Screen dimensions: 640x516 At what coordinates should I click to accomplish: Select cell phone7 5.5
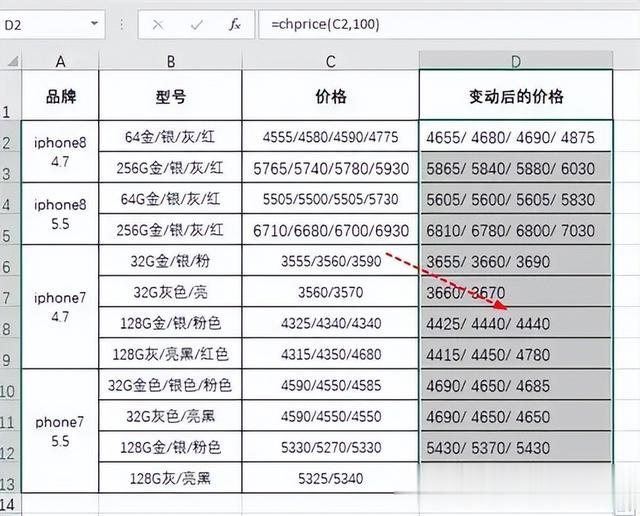tap(60, 431)
